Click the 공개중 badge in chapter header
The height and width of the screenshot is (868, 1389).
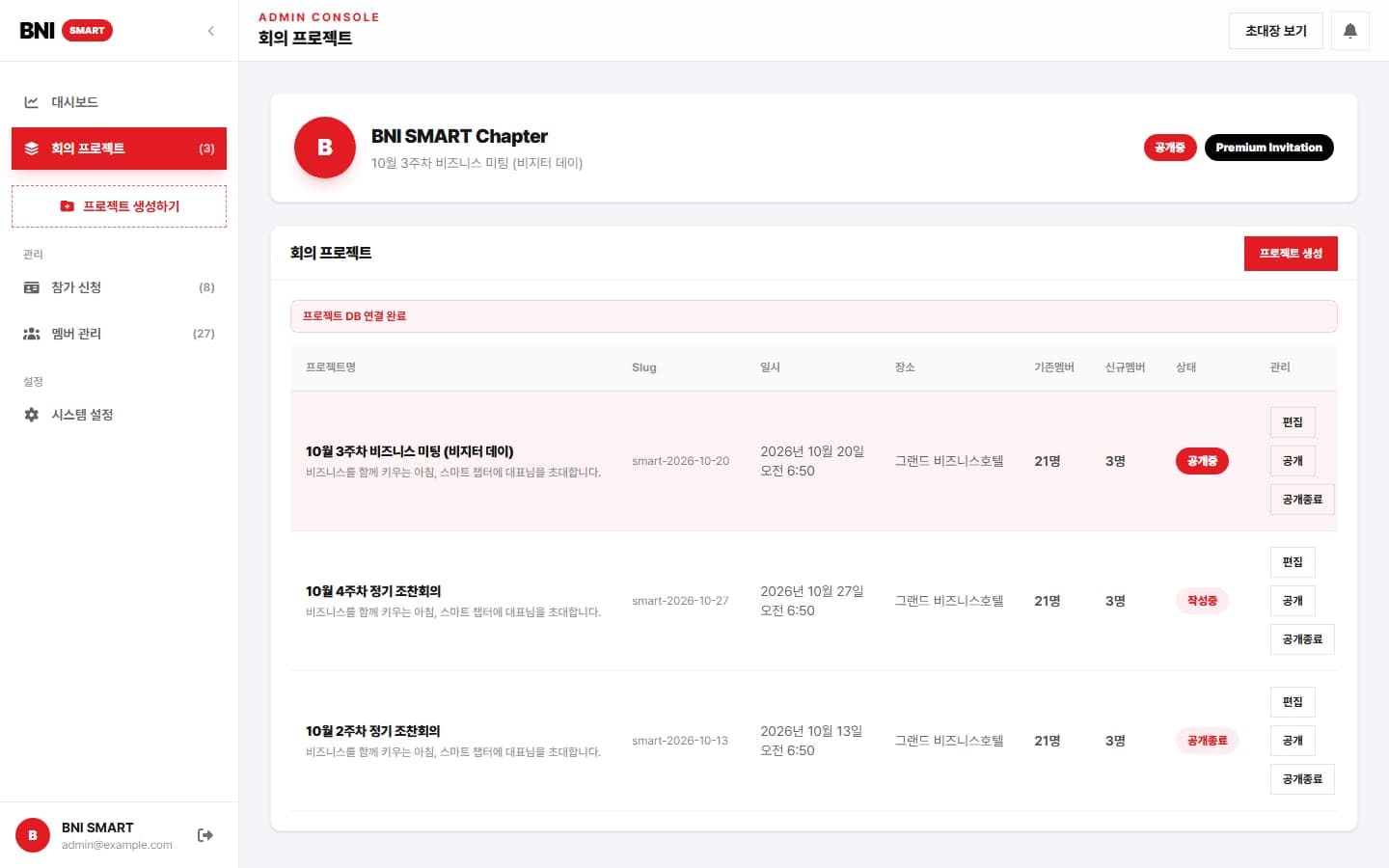[x=1170, y=148]
